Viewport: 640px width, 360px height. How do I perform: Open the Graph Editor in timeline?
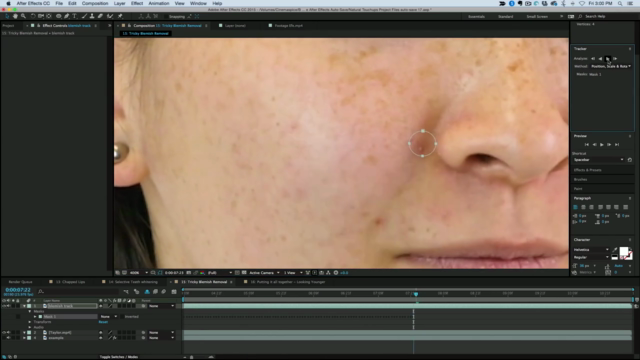click(x=174, y=291)
